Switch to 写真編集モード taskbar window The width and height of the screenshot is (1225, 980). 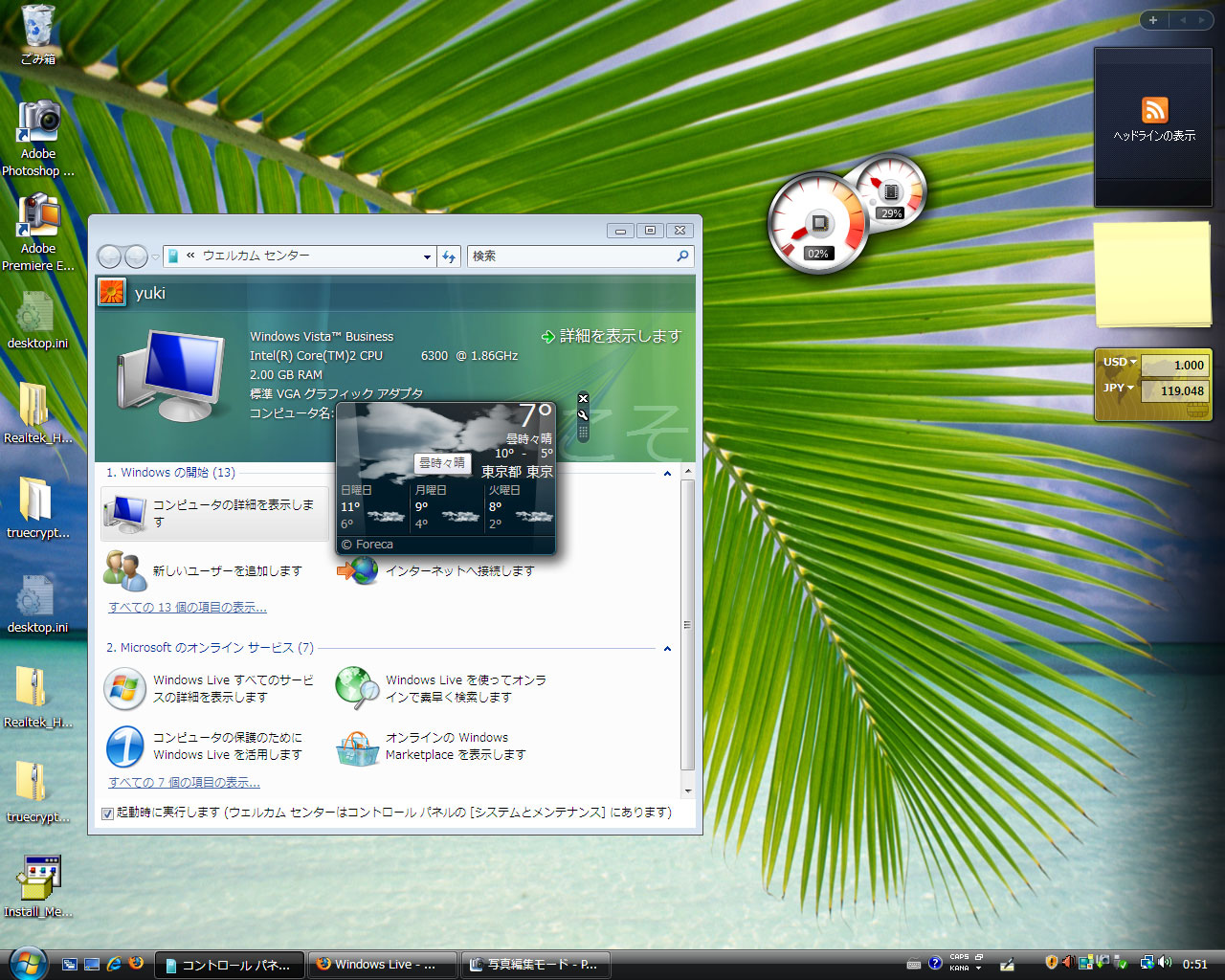pyautogui.click(x=536, y=965)
